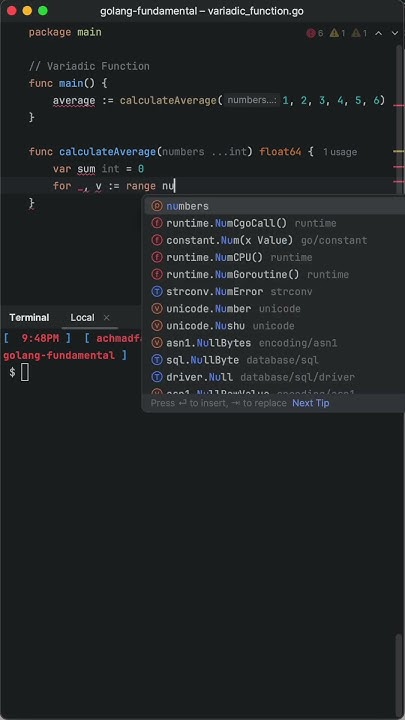This screenshot has width=405, height=720.
Task: Click the terminal vertical scrollbar
Action: (x=399, y=673)
